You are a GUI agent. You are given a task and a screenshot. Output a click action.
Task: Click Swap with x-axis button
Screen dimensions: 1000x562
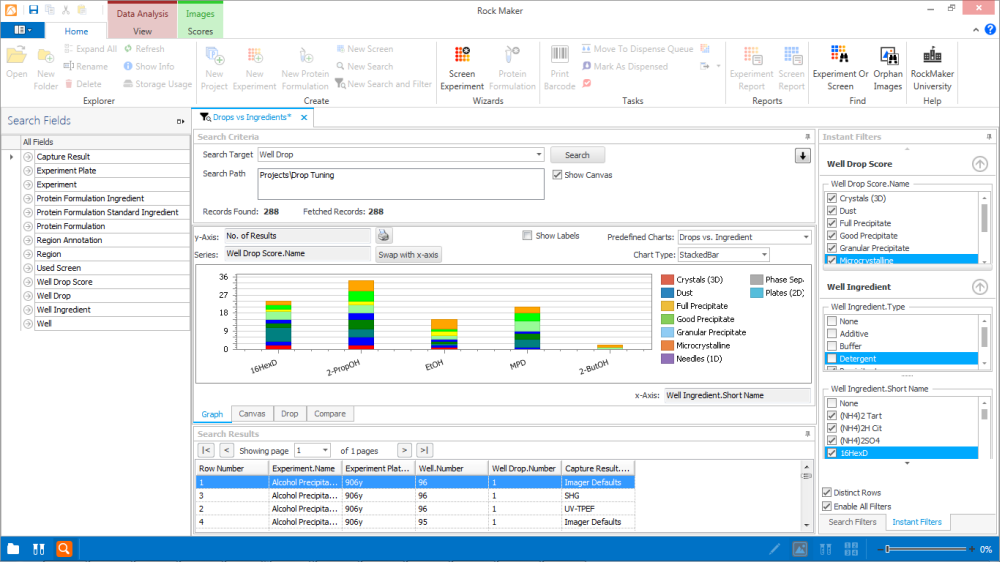pos(408,255)
